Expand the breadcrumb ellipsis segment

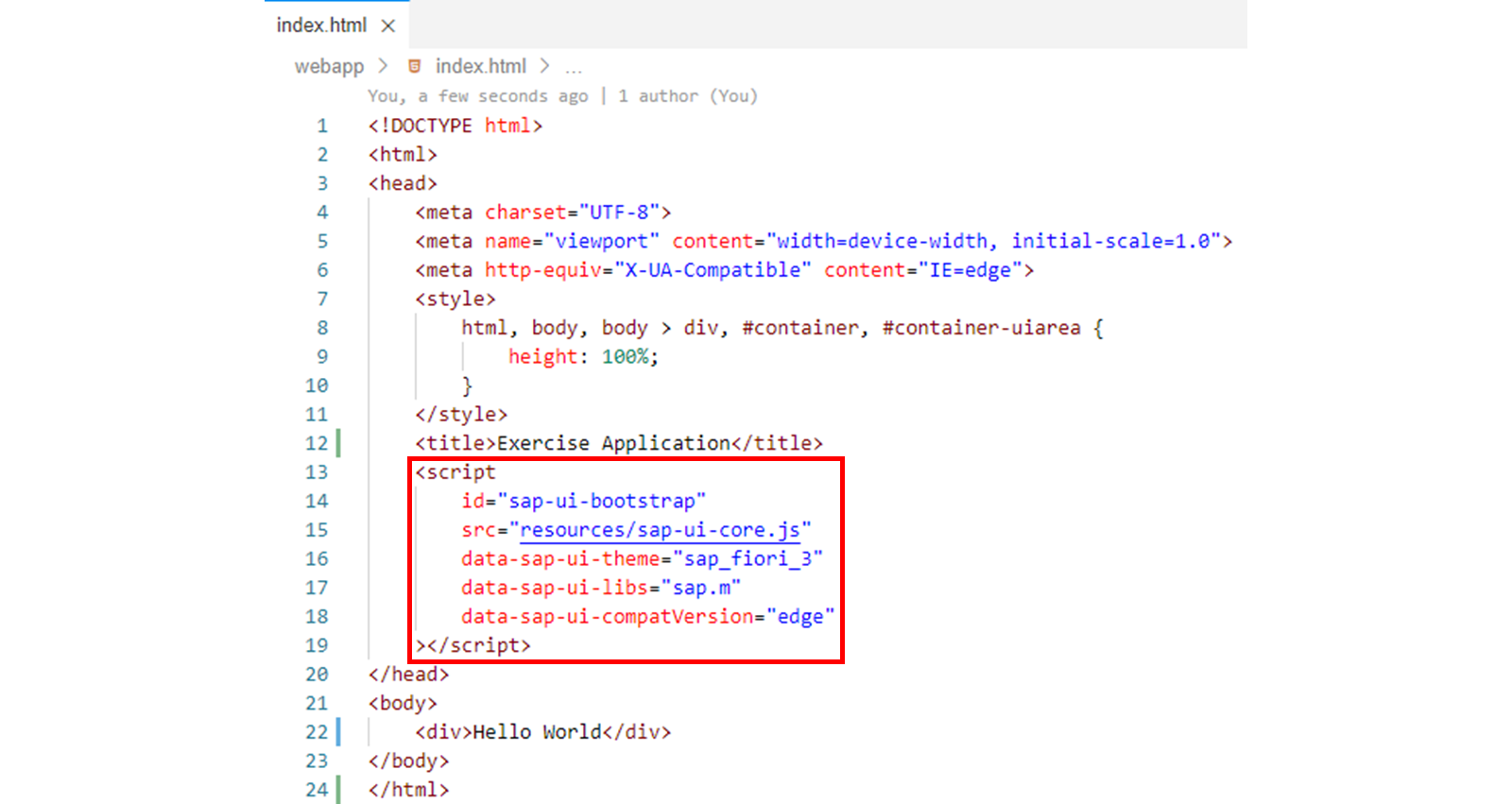click(574, 68)
